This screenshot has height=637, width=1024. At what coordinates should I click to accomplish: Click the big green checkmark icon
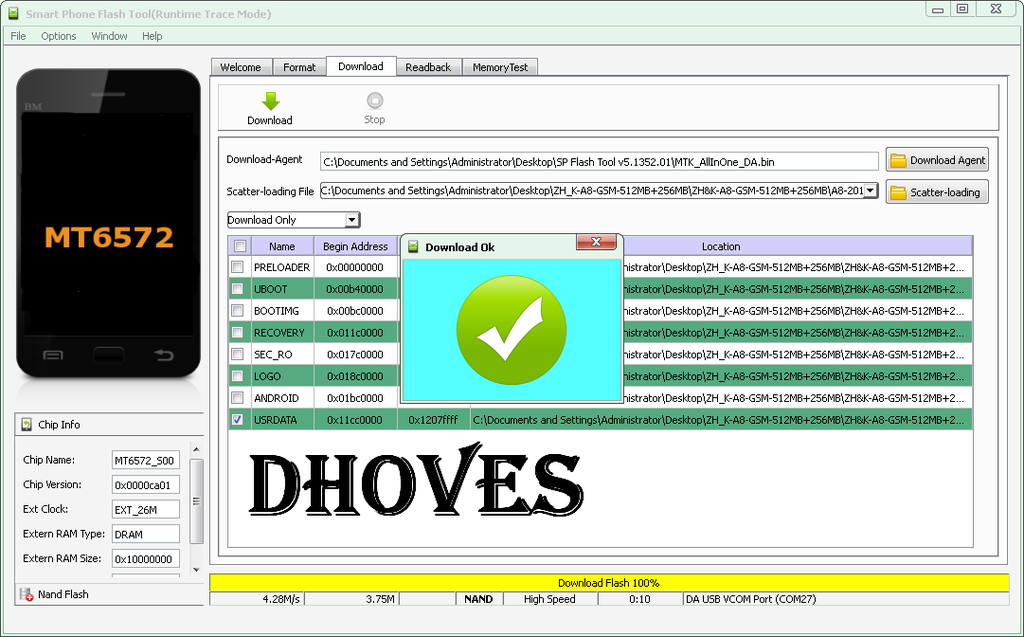pyautogui.click(x=511, y=330)
